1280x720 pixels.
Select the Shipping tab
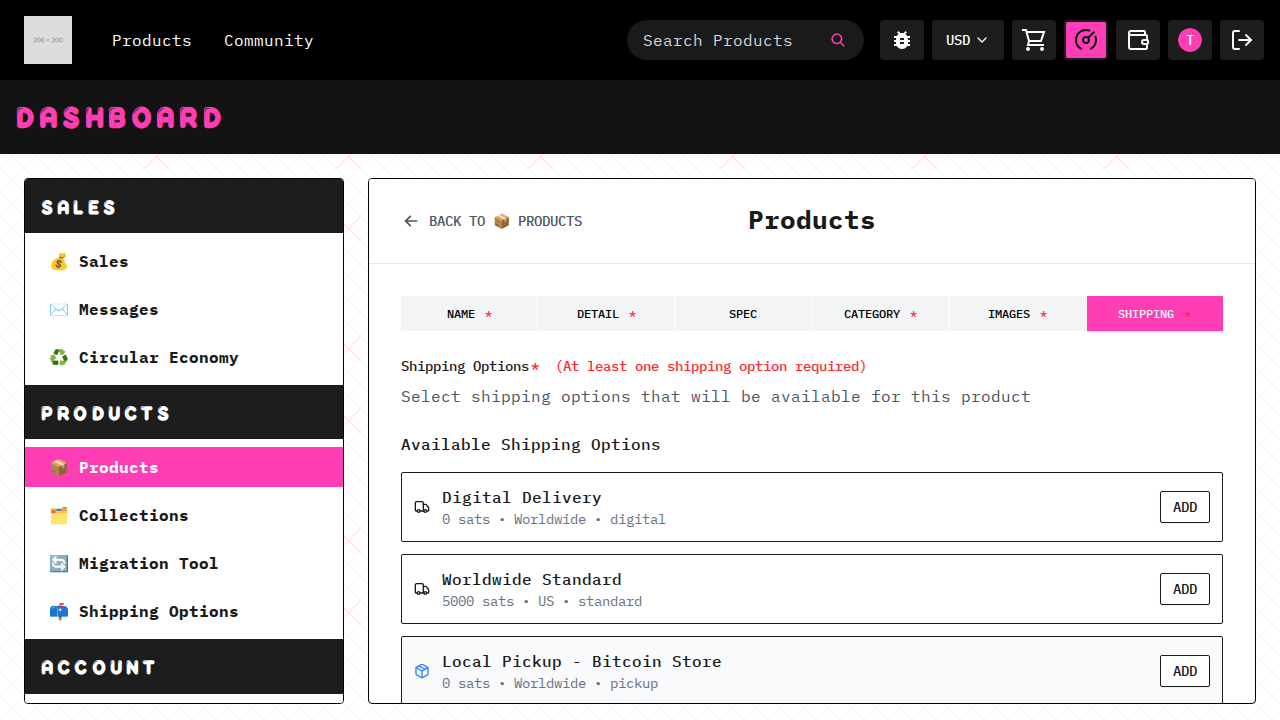(x=1155, y=314)
